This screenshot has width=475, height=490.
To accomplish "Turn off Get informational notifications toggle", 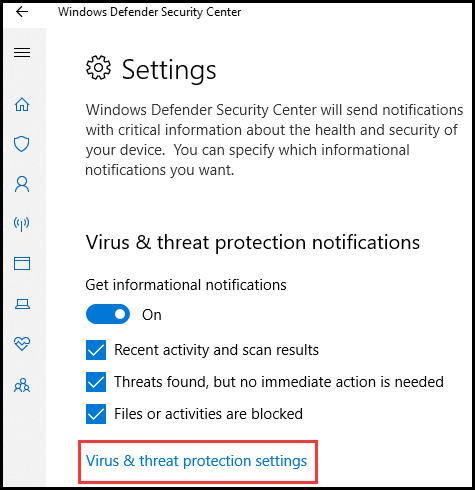I will [108, 314].
